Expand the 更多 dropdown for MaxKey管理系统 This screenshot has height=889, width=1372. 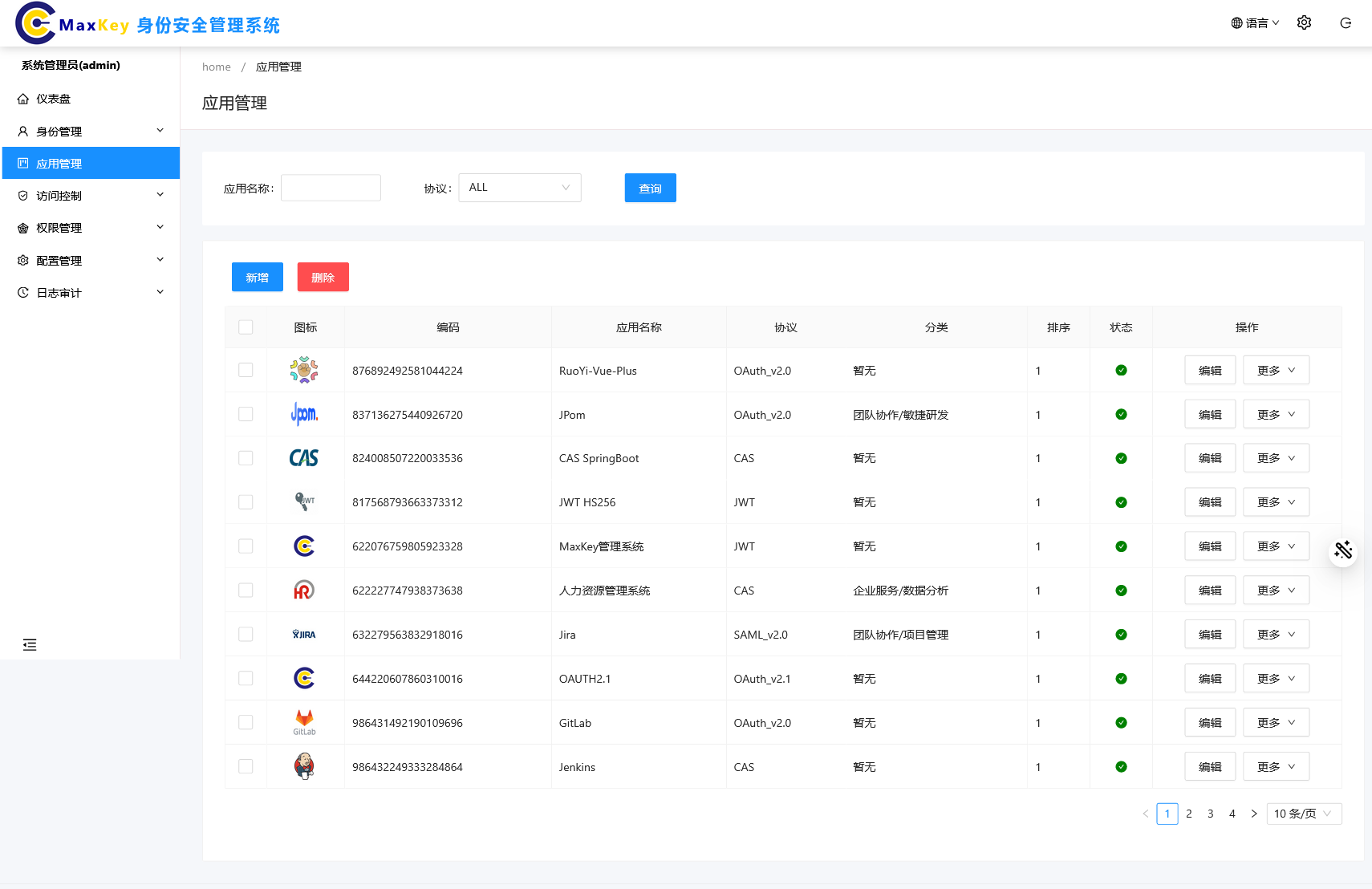[1276, 546]
